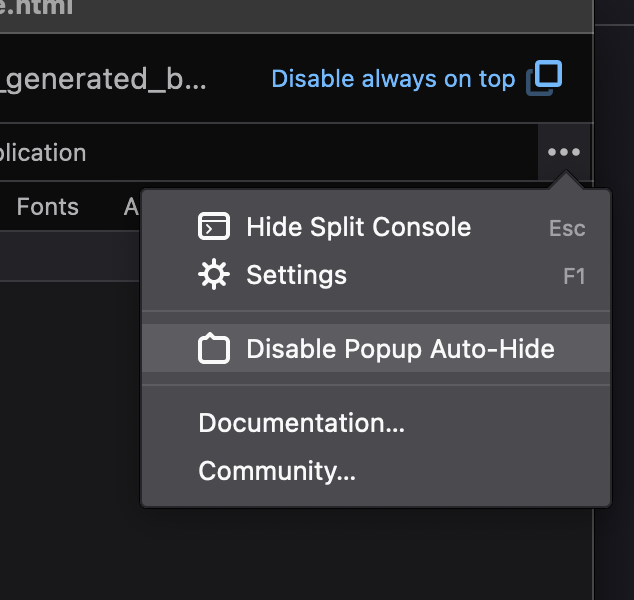
Task: Click the generated_b... file name text
Action: [x=103, y=79]
